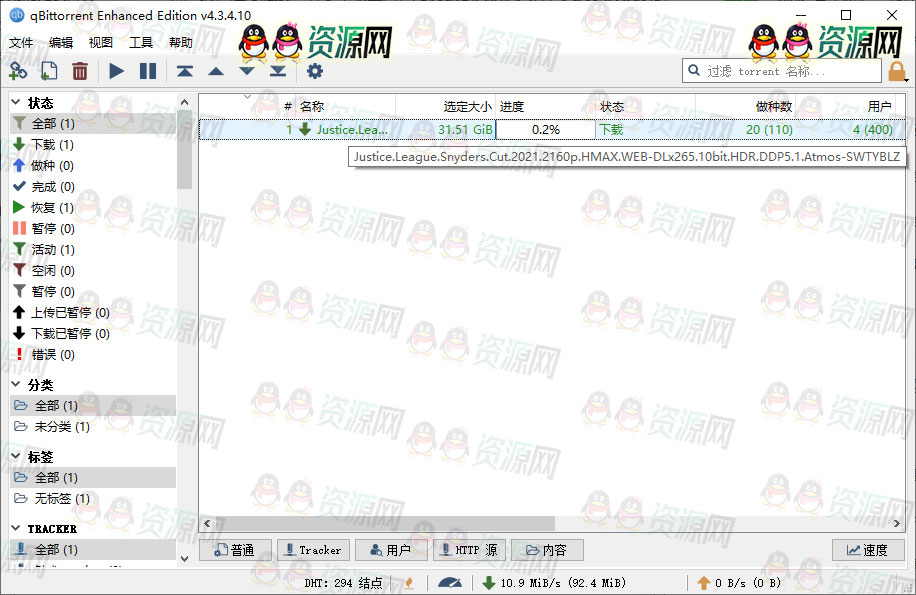916x595 pixels.
Task: Open the Tracker tab
Action: 313,550
